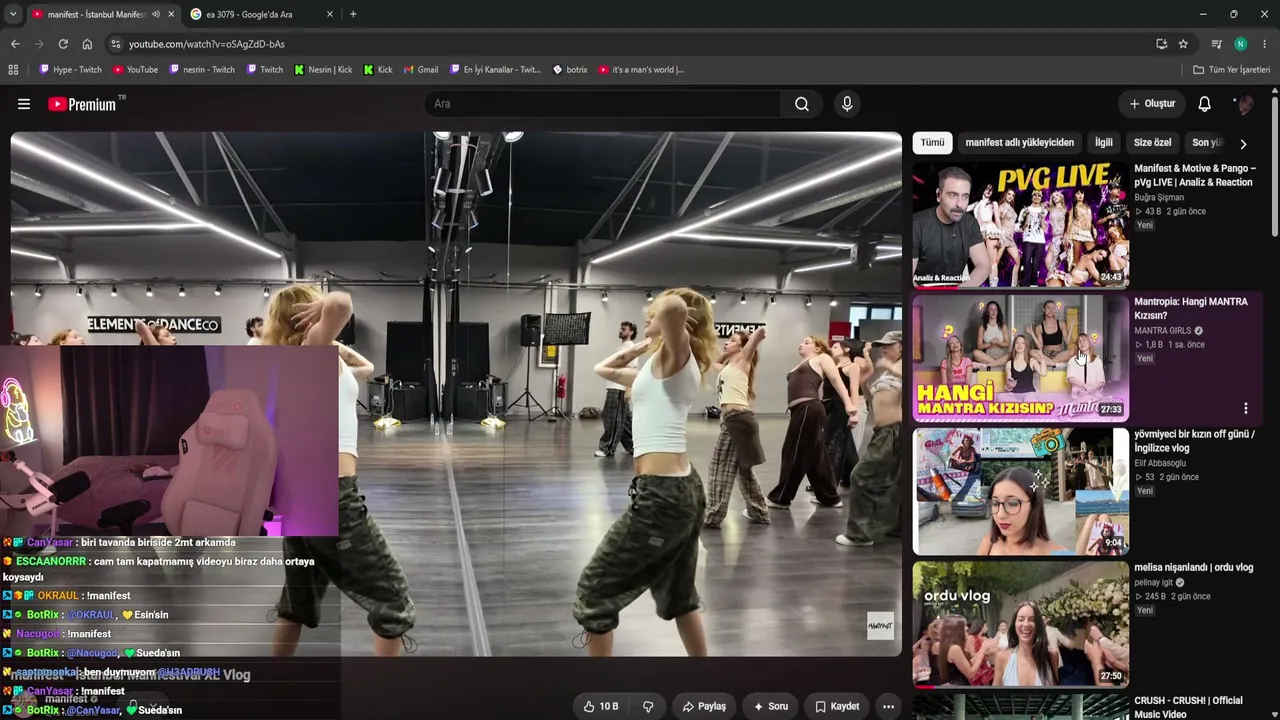The height and width of the screenshot is (720, 1280).
Task: Open options for Mantropia video
Action: (x=1245, y=408)
